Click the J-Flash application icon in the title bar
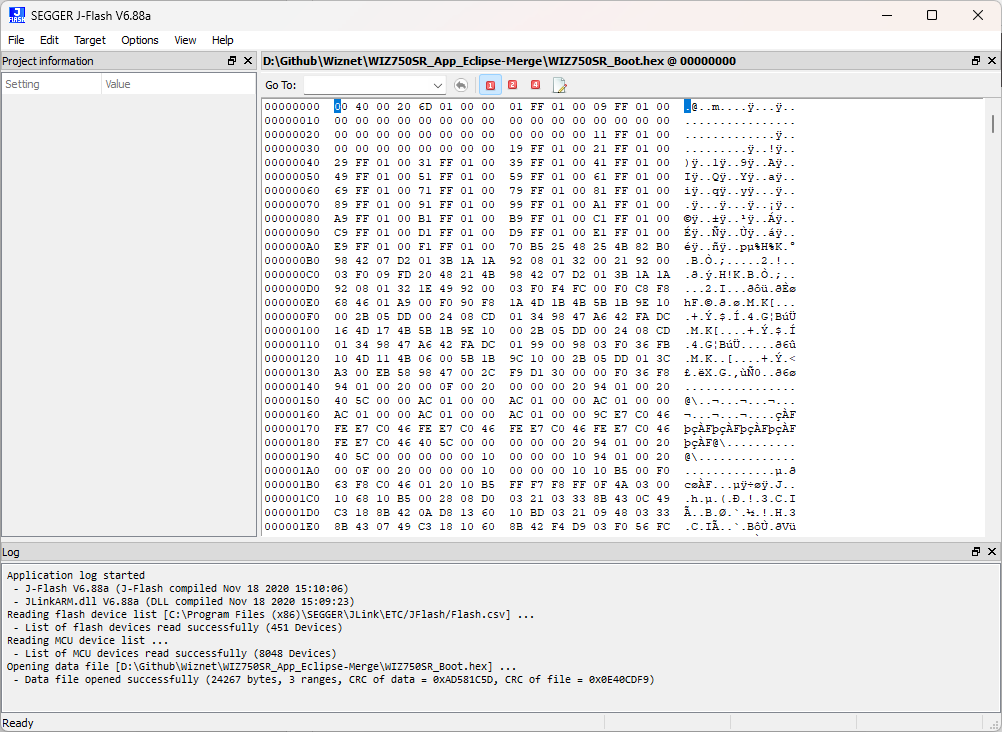 (x=17, y=15)
